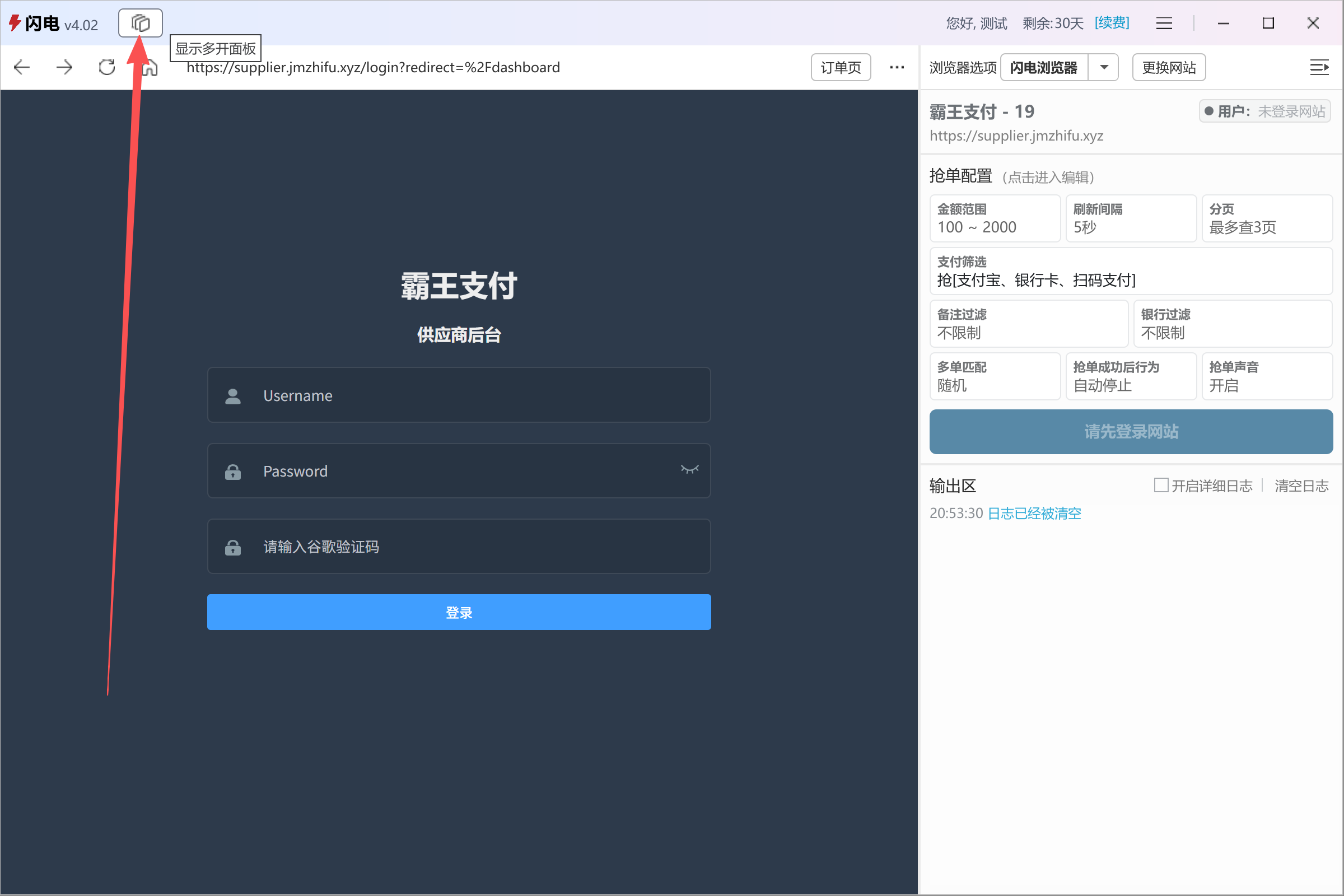1344x896 pixels.
Task: Click the 续费 renewal link
Action: pyautogui.click(x=1112, y=23)
